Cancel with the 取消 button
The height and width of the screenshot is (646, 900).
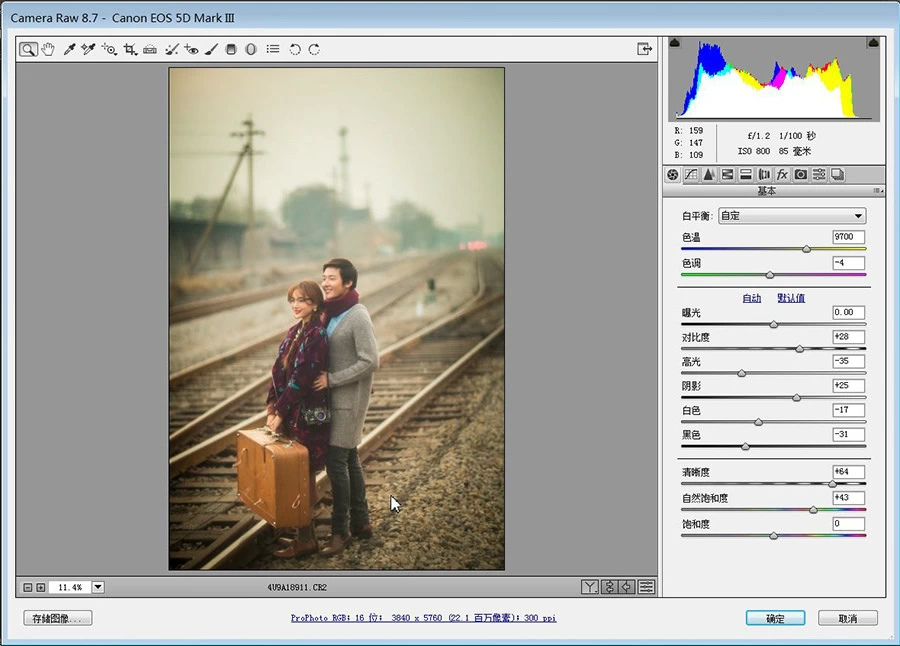click(848, 618)
